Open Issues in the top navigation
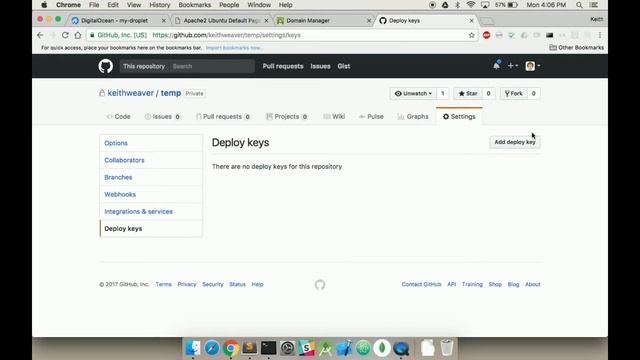This screenshot has width=640, height=360. coord(320,66)
